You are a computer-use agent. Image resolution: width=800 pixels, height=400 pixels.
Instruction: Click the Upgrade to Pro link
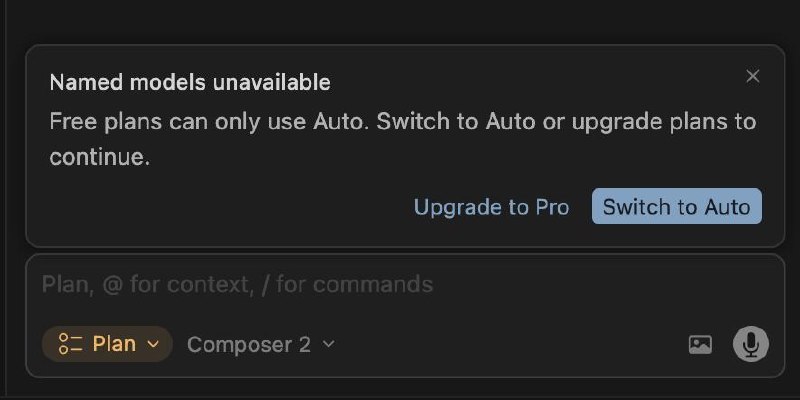tap(491, 207)
